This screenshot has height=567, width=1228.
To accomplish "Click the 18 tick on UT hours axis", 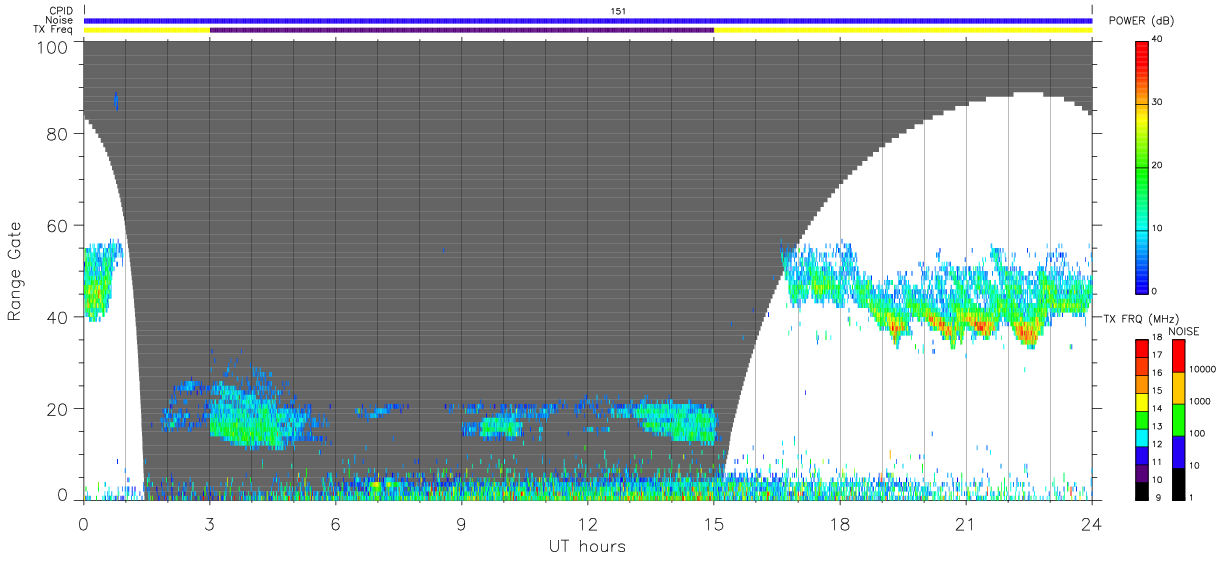I will pos(840,523).
